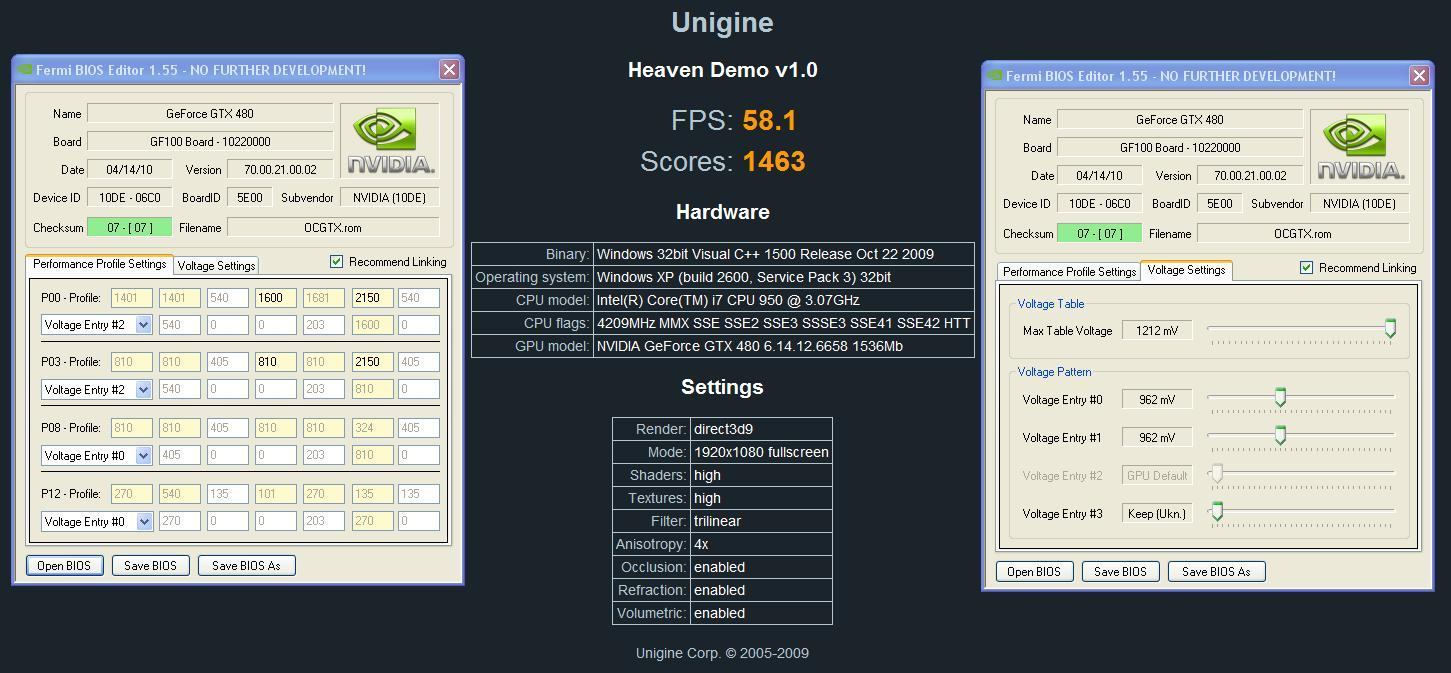The image size is (1451, 673).
Task: Switch to Performance Profile Settings tab in the voltage sliders window
Action: [1069, 272]
